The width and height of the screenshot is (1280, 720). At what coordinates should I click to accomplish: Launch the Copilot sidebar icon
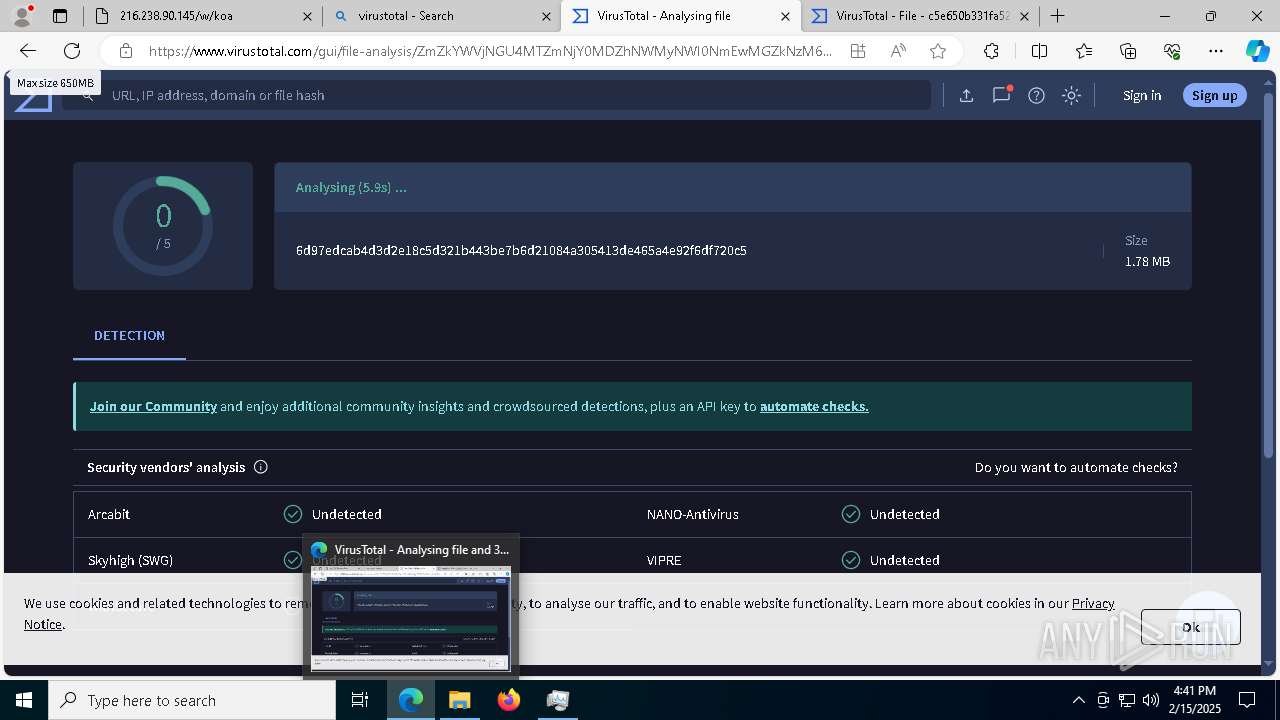click(x=1257, y=51)
